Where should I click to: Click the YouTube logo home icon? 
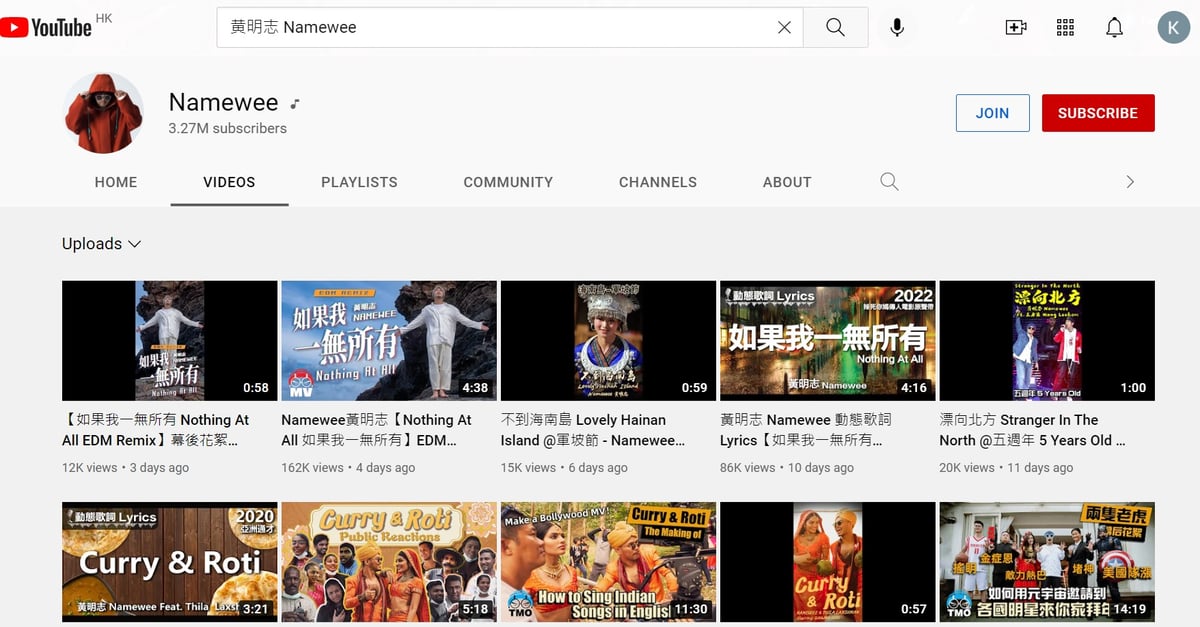click(x=46, y=27)
